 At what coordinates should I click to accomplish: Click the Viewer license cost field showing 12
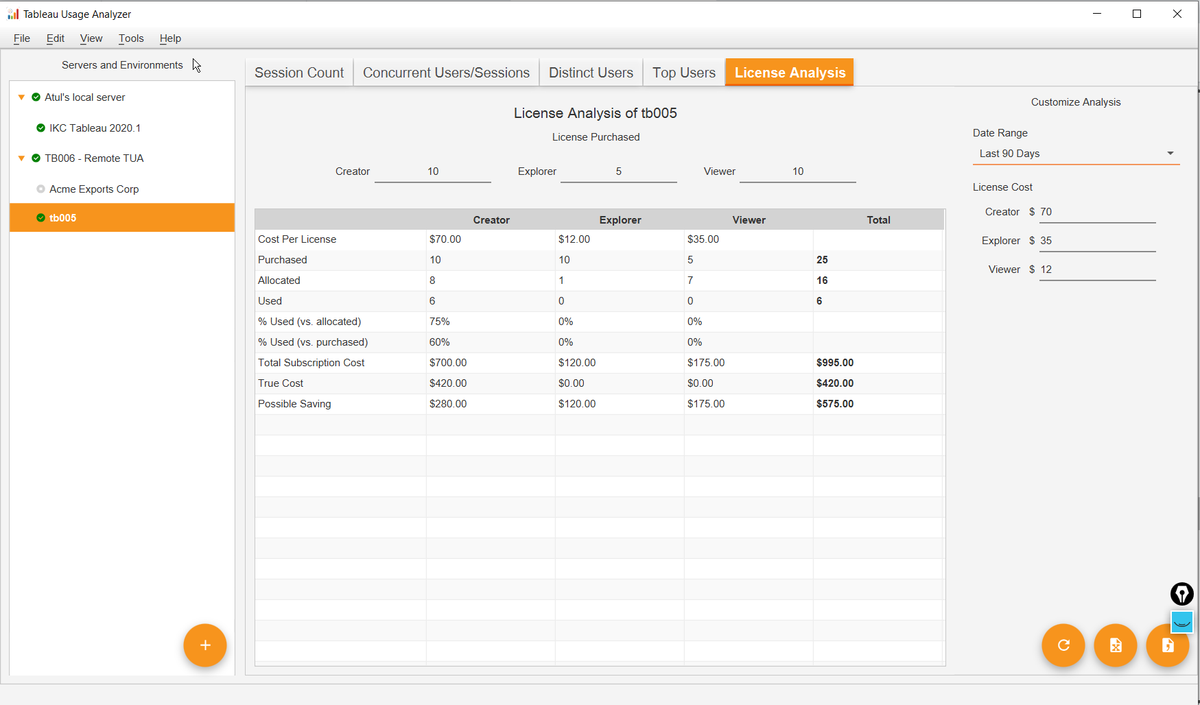click(x=1097, y=270)
